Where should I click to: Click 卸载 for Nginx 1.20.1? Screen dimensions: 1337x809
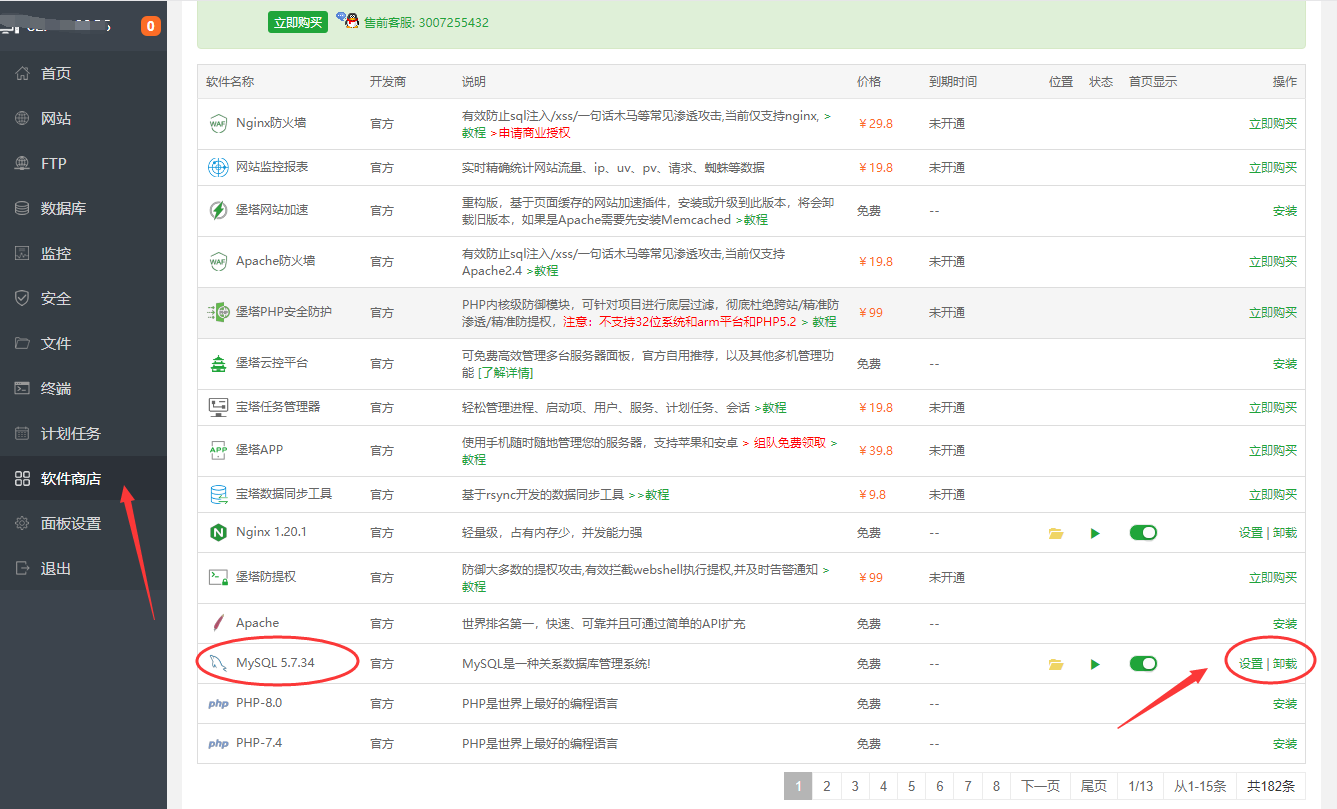tap(1285, 533)
